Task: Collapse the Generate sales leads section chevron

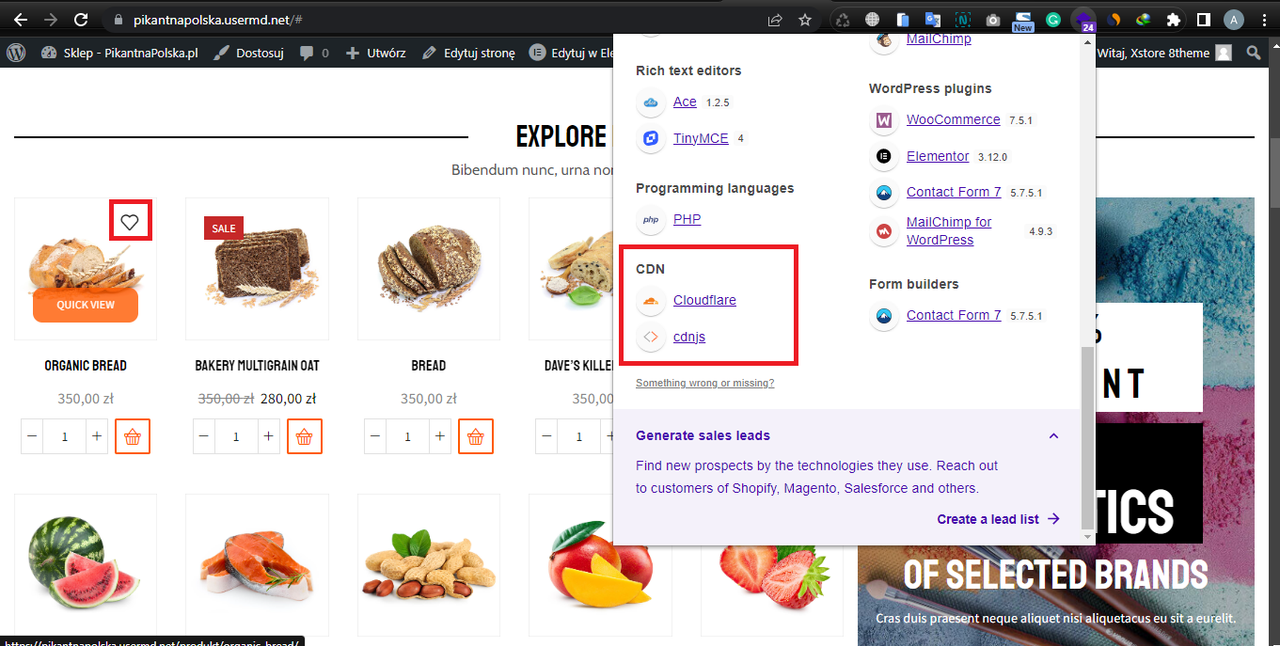Action: (x=1053, y=436)
